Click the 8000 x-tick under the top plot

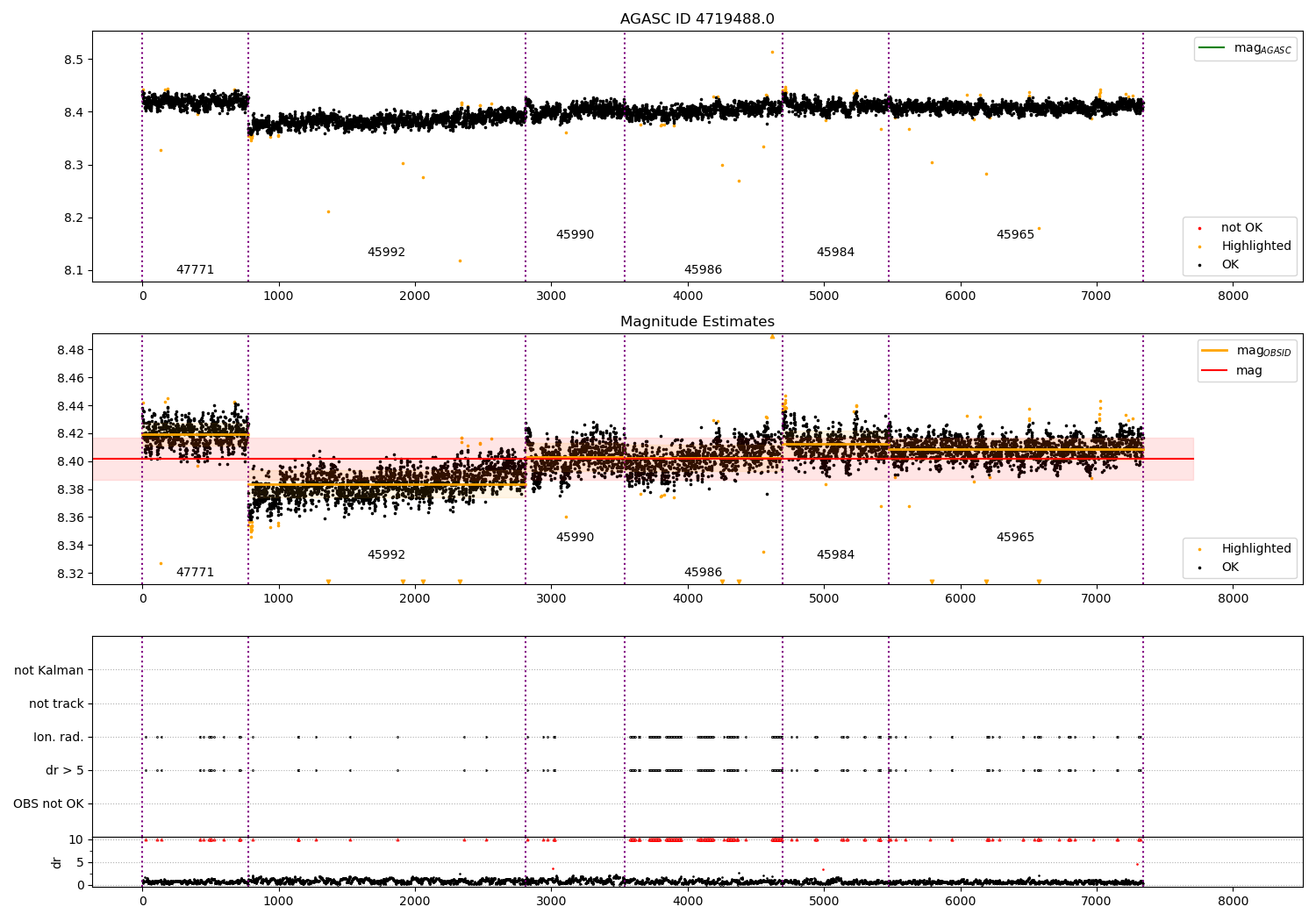click(1233, 296)
